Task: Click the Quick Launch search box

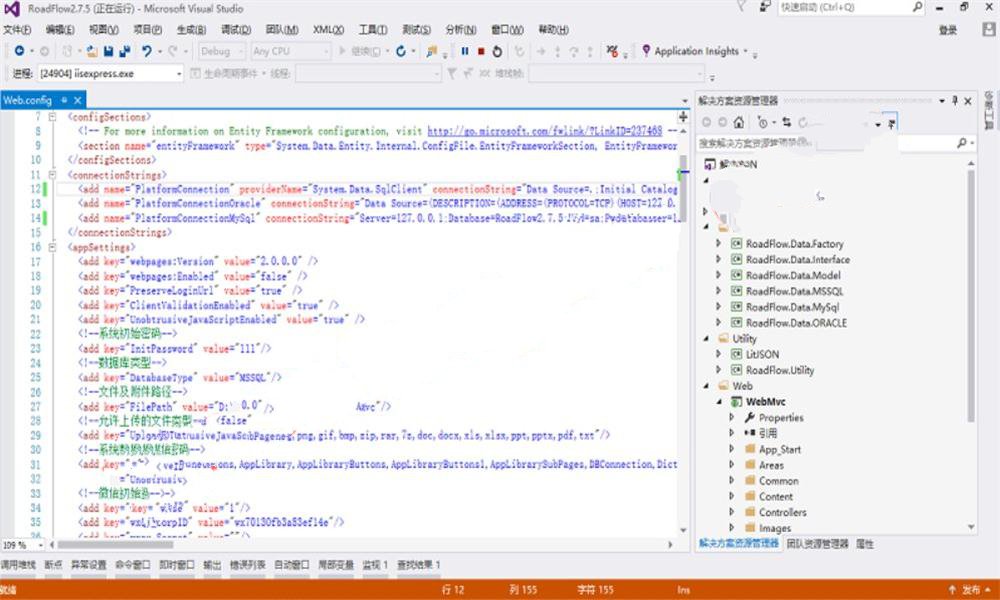Action: click(851, 7)
